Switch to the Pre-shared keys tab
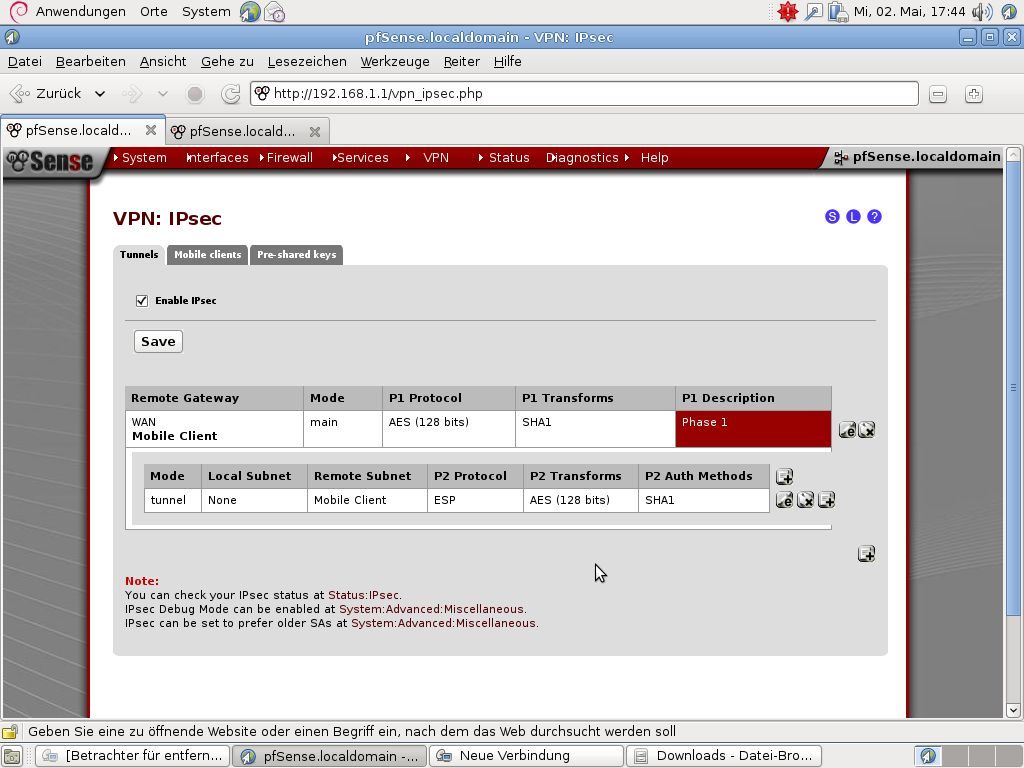Screen dimensions: 1024x768 [296, 255]
